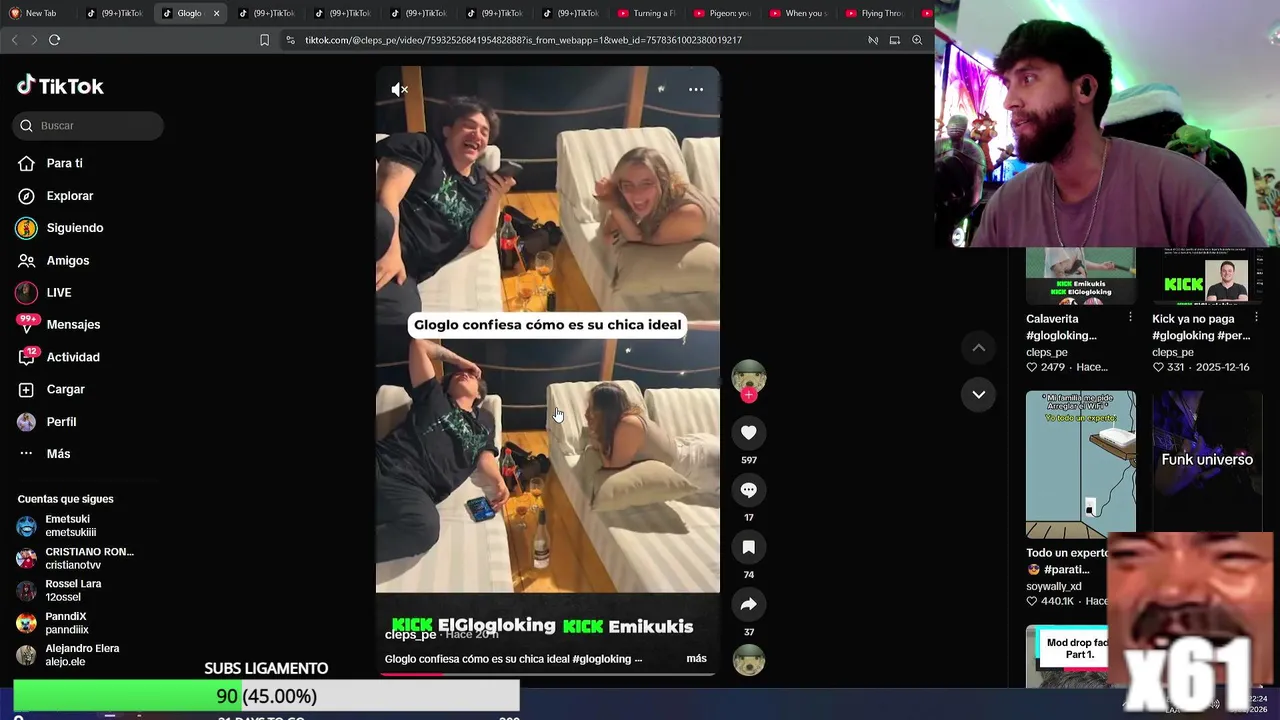Click browser back arrow
1280x720 pixels.
click(x=14, y=40)
